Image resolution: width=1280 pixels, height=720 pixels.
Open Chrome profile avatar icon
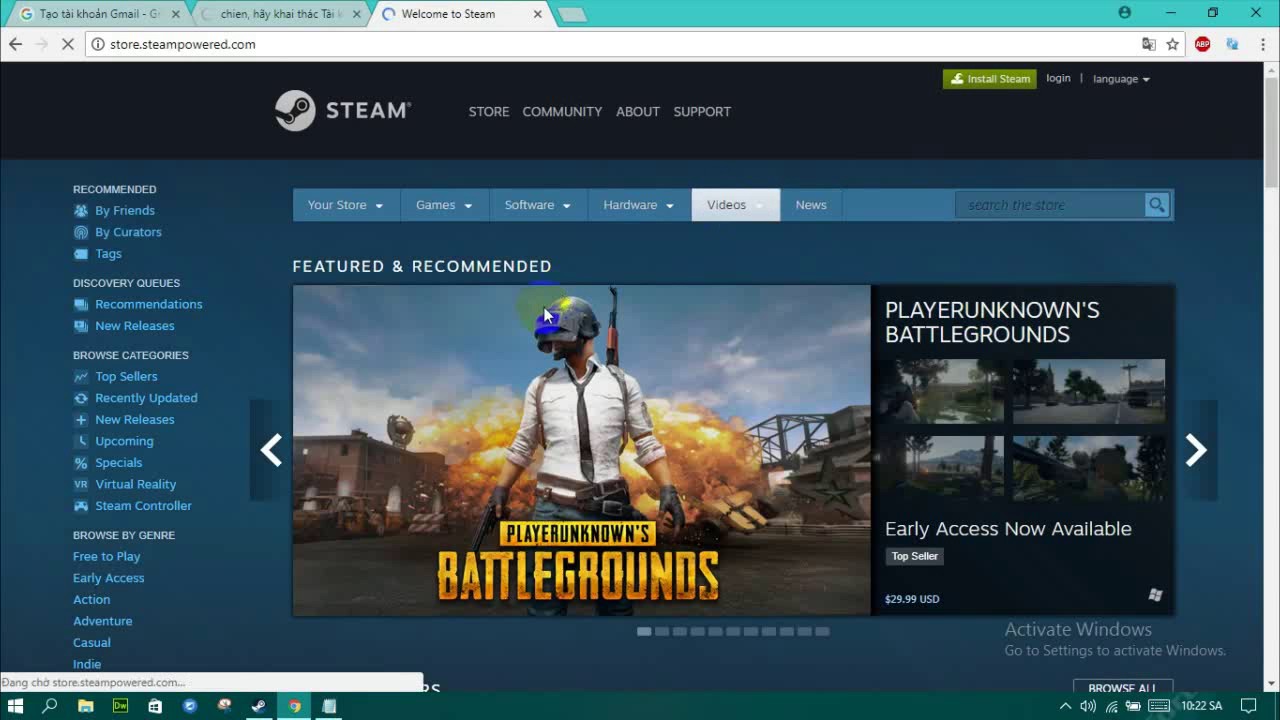pyautogui.click(x=1125, y=13)
